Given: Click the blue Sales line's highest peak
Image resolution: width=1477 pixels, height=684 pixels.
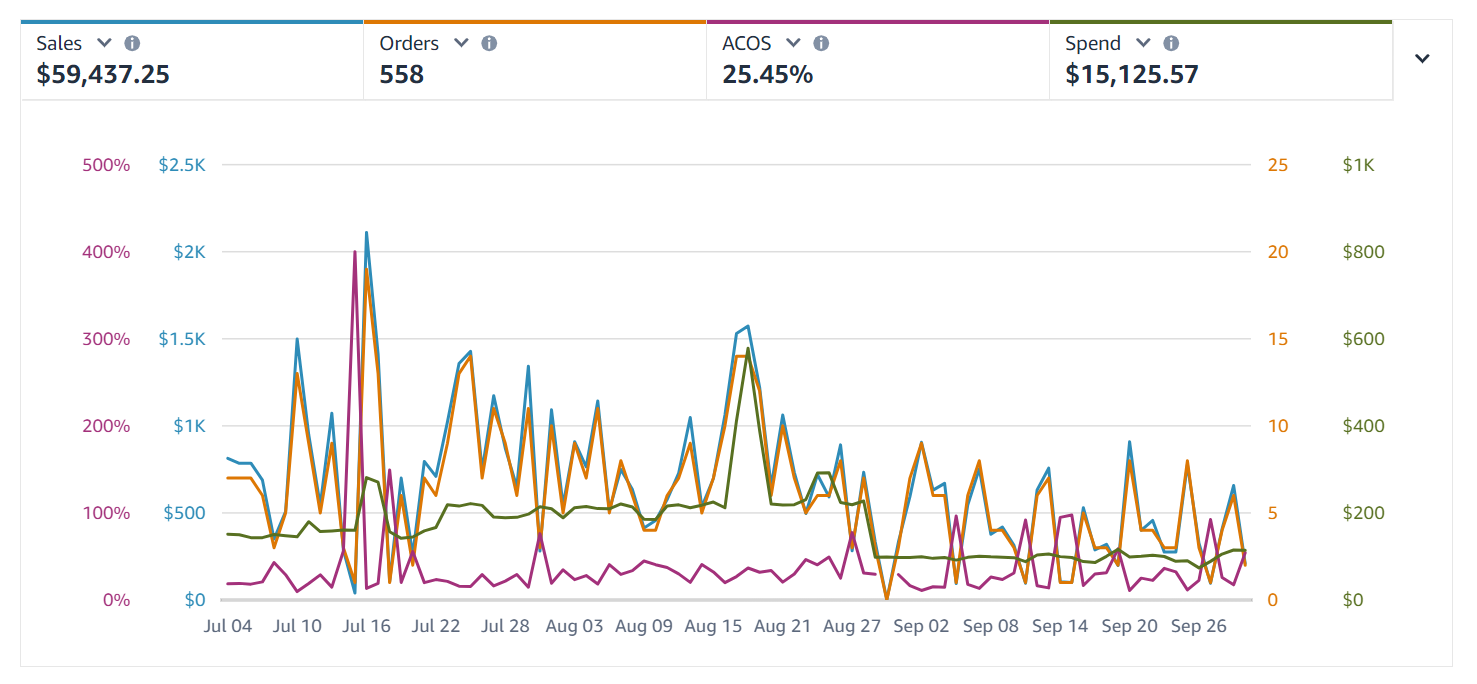Looking at the screenshot, I should tap(367, 233).
